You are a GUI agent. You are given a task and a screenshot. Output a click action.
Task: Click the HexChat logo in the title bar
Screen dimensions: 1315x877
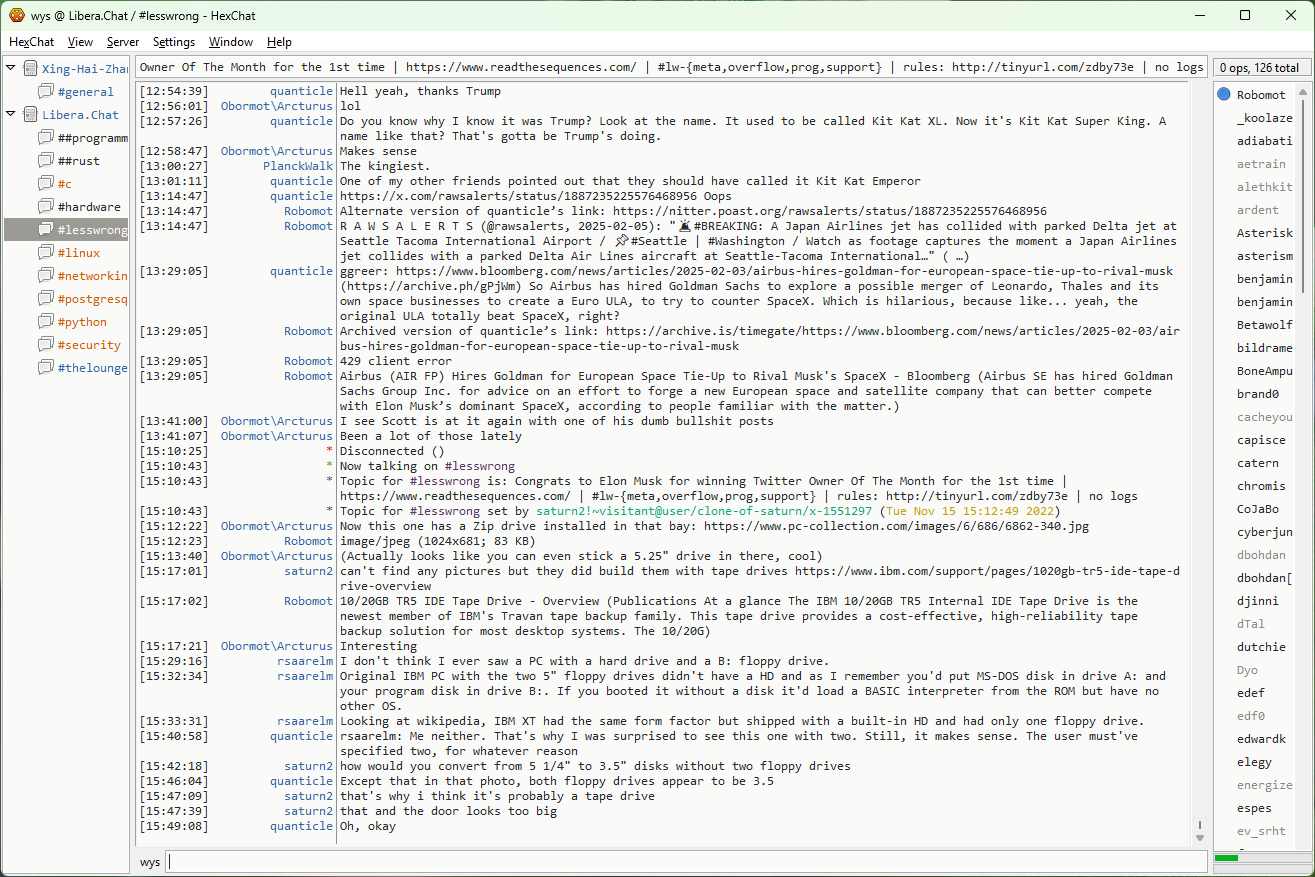point(16,15)
